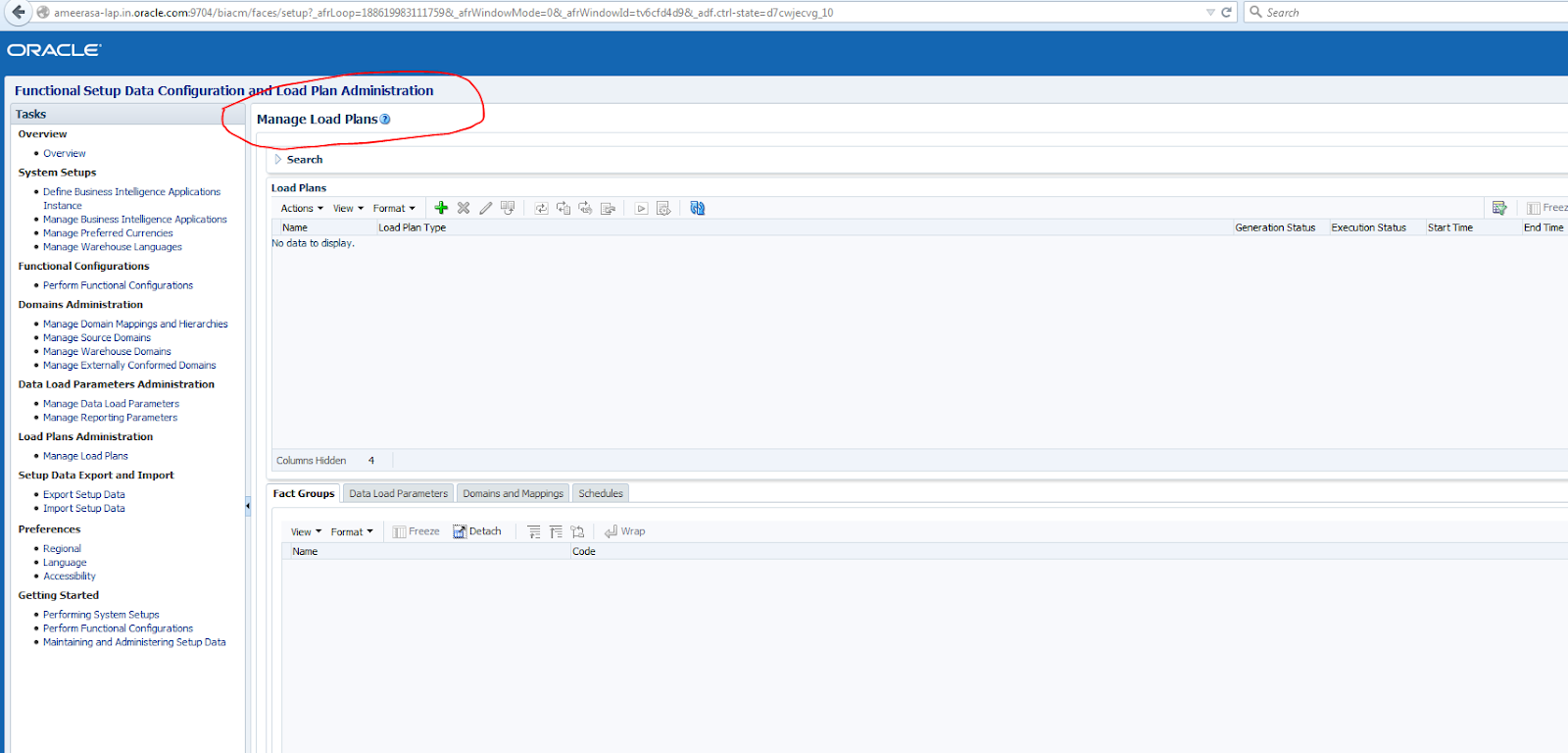Image resolution: width=1568 pixels, height=753 pixels.
Task: Click the Show Execution Status Details icon
Action: click(663, 208)
